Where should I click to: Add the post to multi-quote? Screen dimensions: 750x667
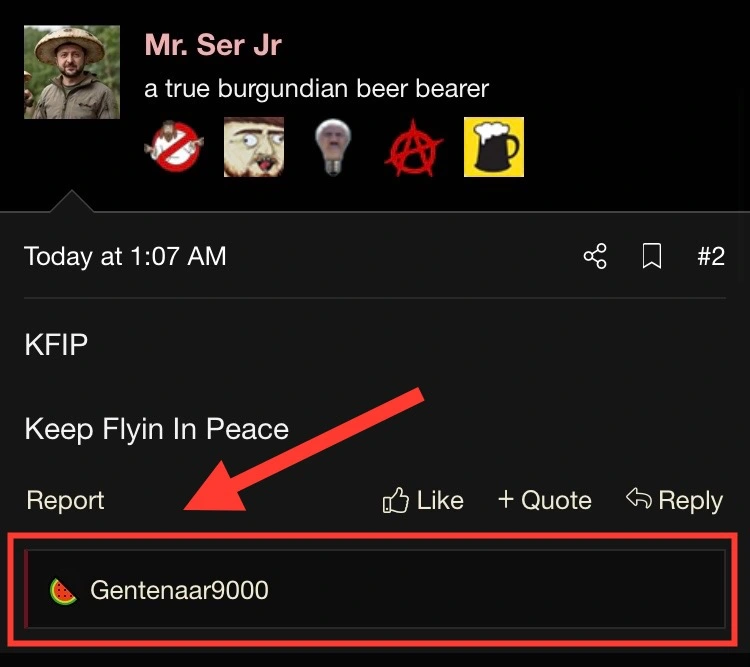click(544, 500)
